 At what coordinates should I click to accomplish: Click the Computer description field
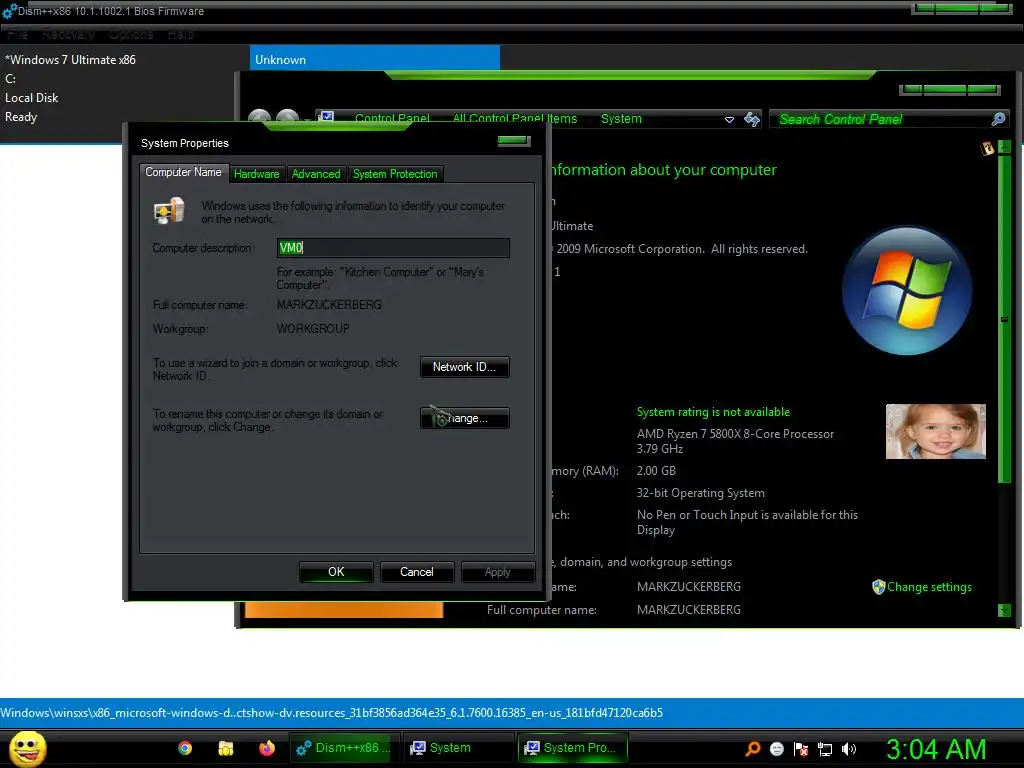(393, 248)
